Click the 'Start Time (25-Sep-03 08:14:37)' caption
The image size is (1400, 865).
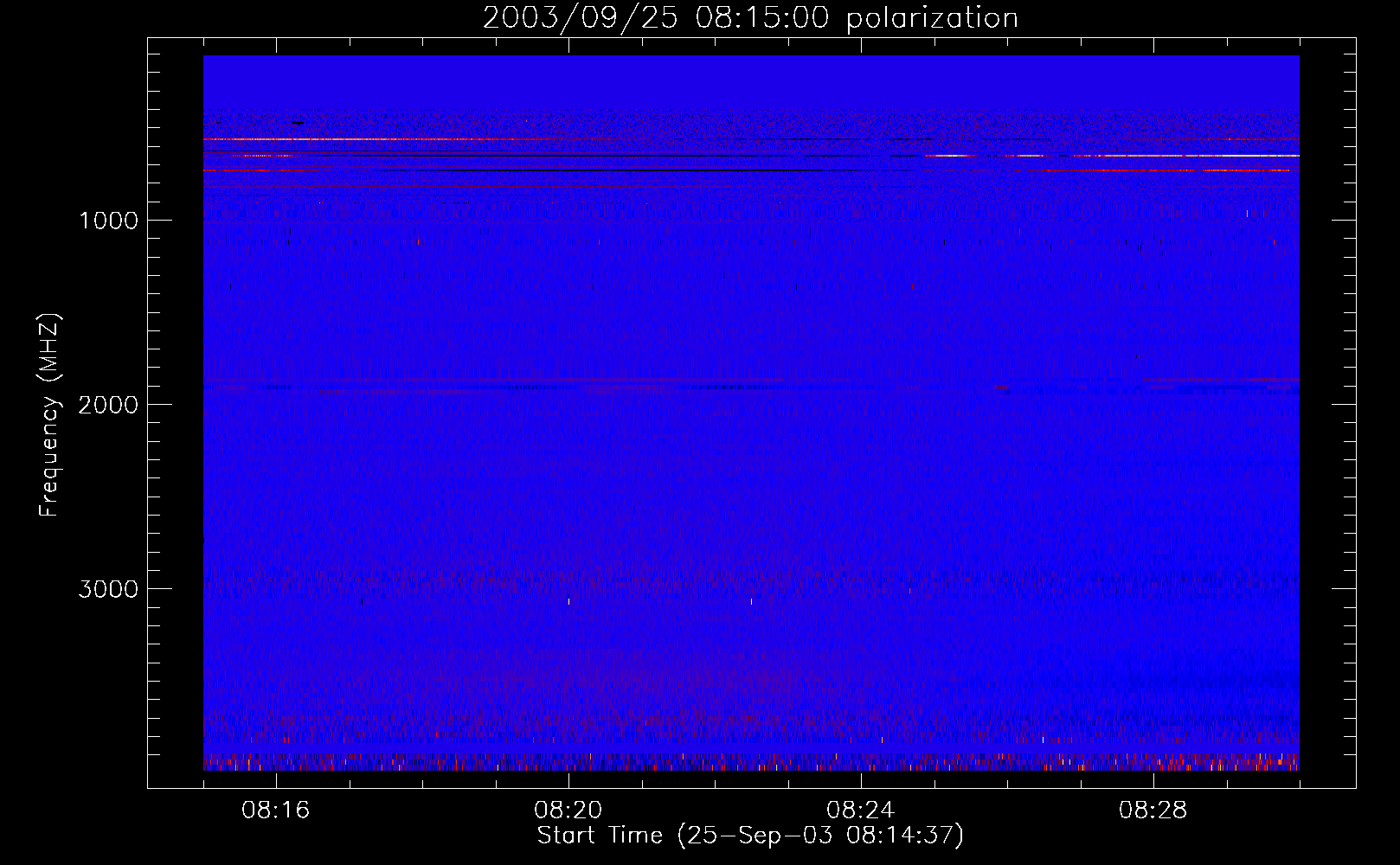tap(750, 836)
